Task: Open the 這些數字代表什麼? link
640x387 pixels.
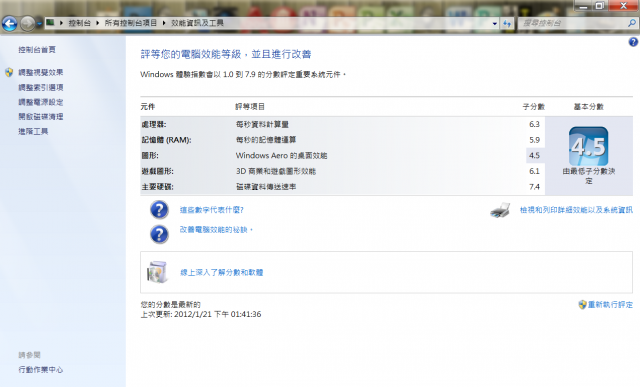Action: (211, 210)
